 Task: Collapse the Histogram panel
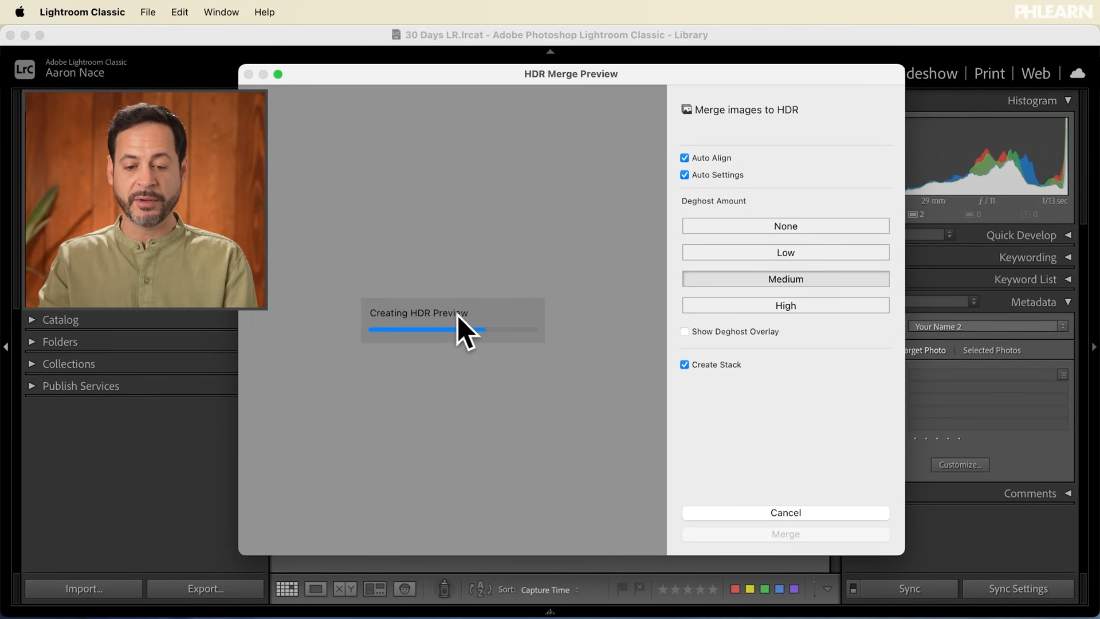(x=1068, y=100)
